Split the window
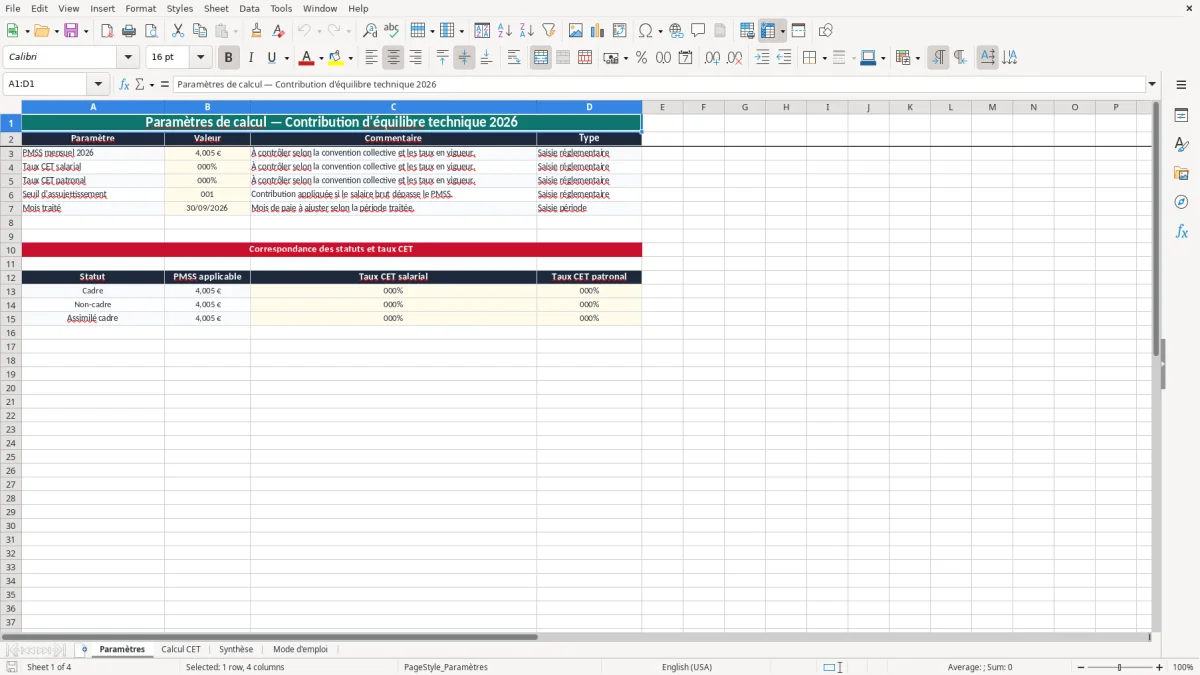This screenshot has width=1200, height=675. coord(799,31)
